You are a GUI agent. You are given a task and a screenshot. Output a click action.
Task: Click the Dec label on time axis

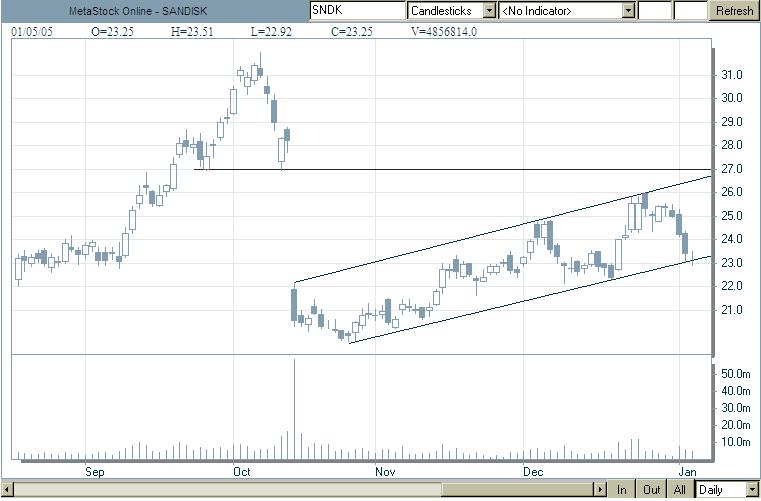point(533,472)
